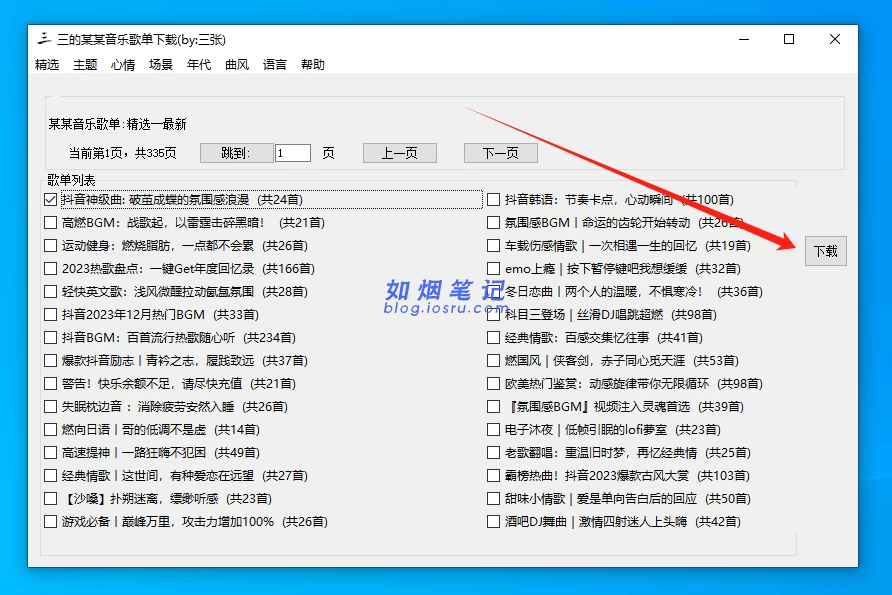Open the 心情 menu
The image size is (892, 595).
coord(123,65)
